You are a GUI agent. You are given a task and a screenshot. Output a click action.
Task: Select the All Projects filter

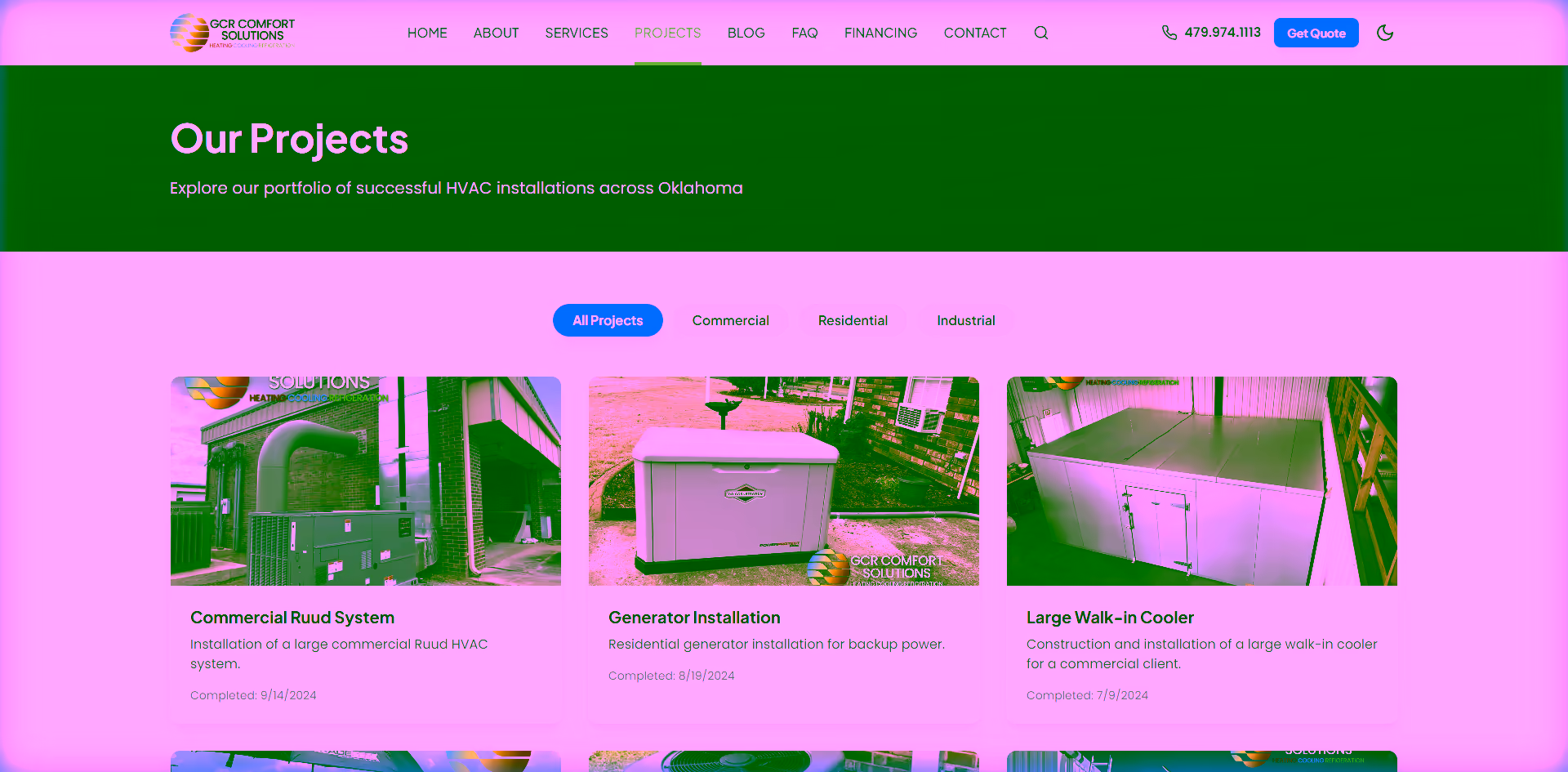608,320
